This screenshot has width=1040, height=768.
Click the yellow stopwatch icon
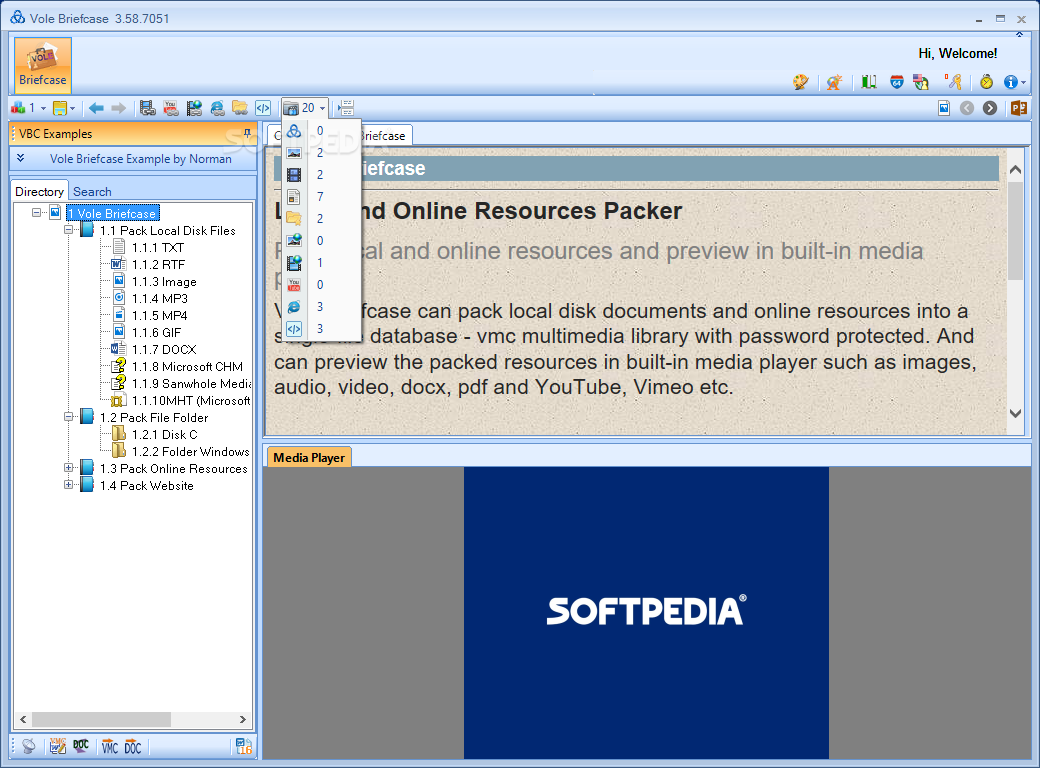[x=986, y=82]
